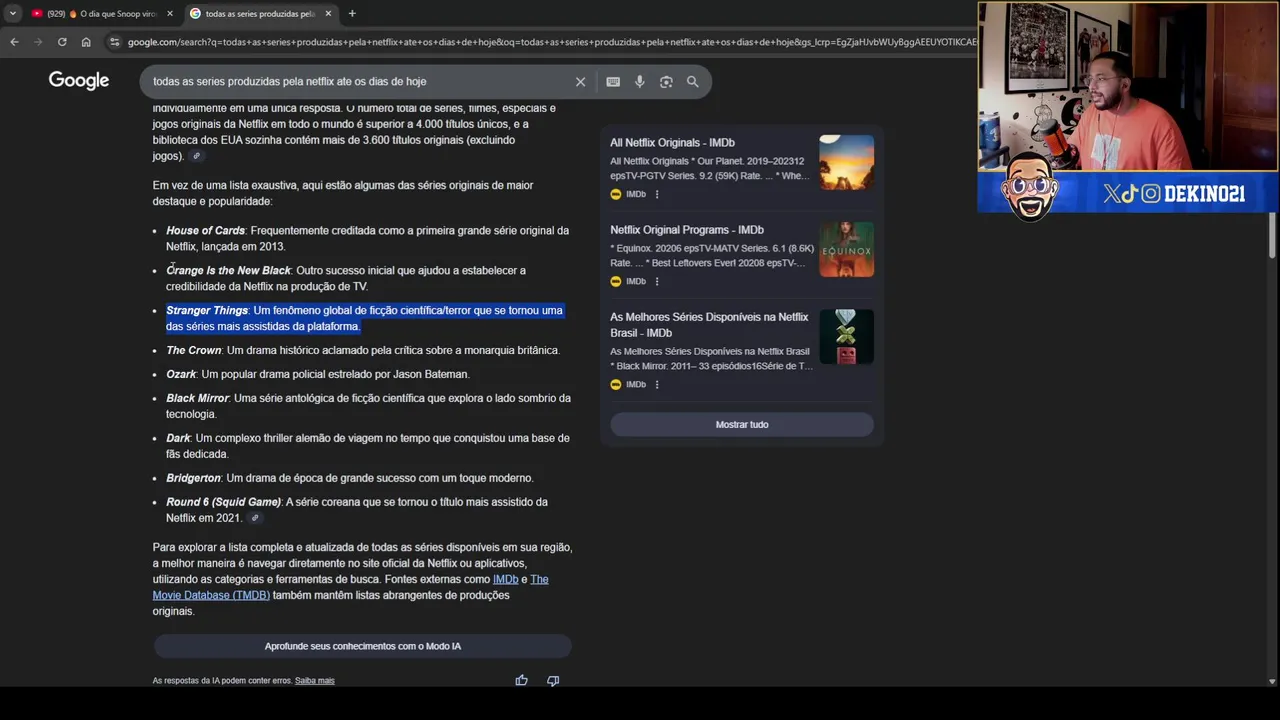Click the 'Ozark' list entry
Viewport: 1280px width, 720px height.
point(317,374)
